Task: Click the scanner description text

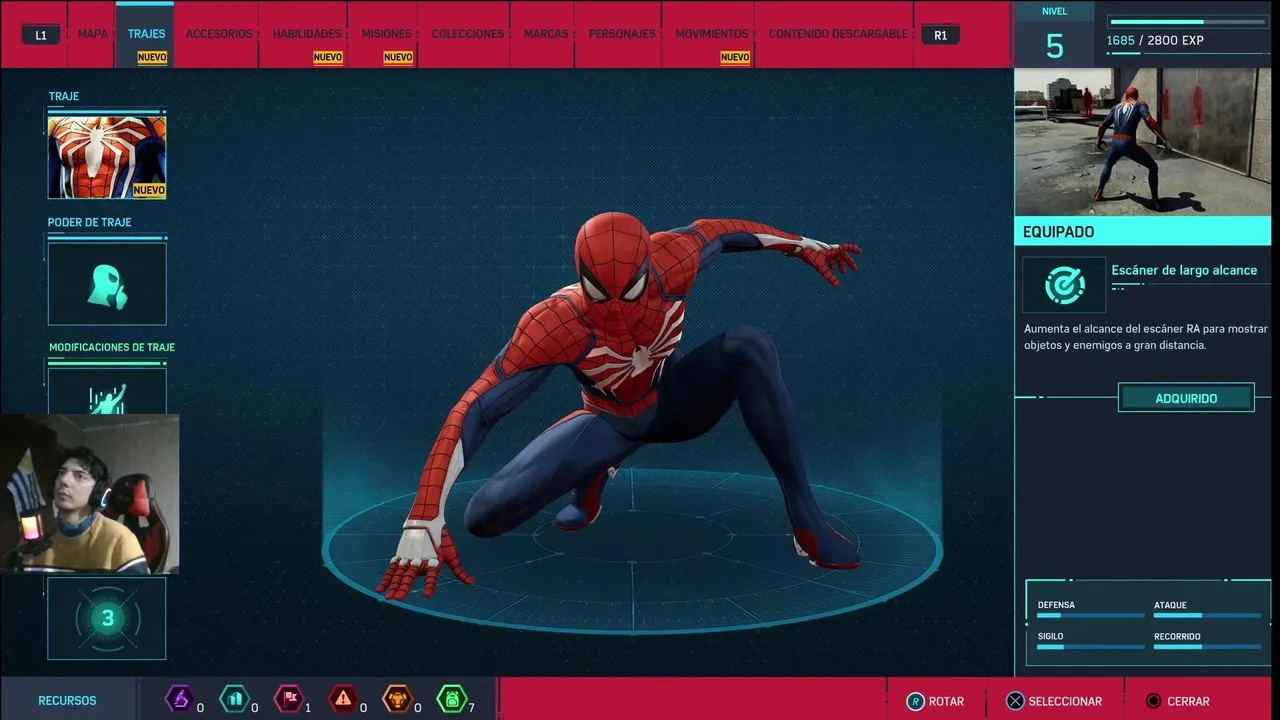Action: coord(1145,337)
